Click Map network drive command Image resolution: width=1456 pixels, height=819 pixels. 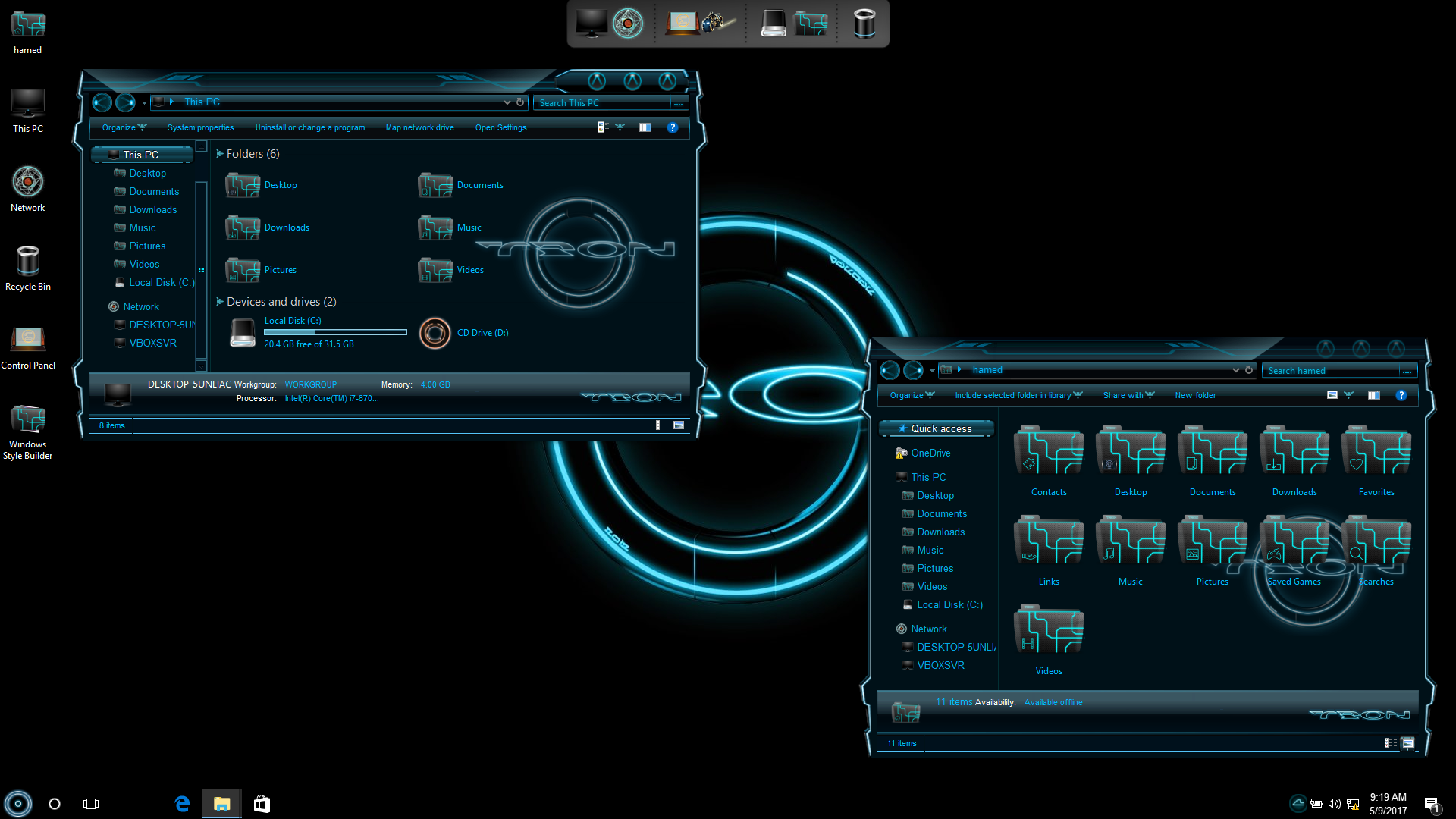click(x=419, y=127)
